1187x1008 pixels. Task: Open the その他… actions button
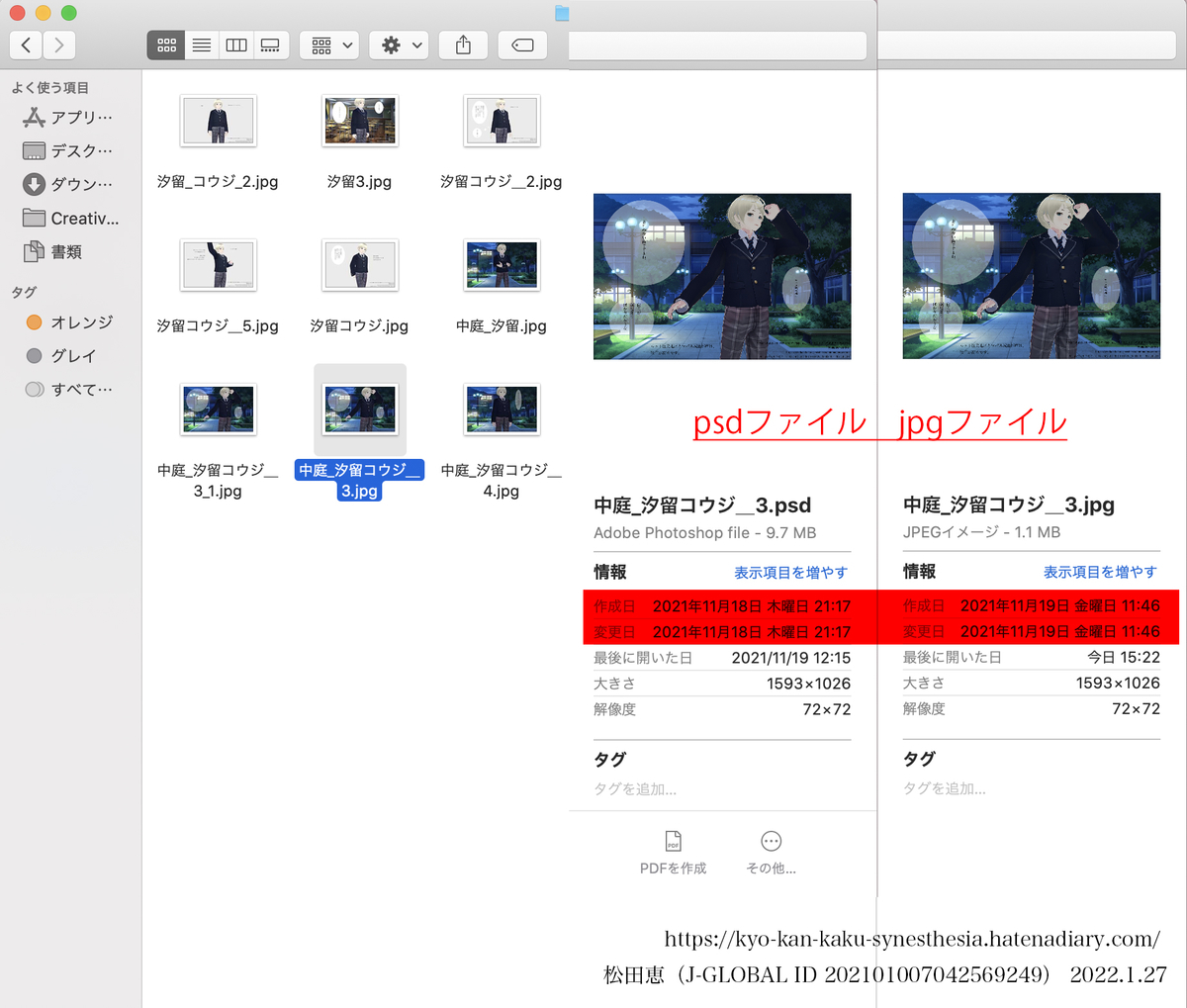pyautogui.click(x=771, y=854)
